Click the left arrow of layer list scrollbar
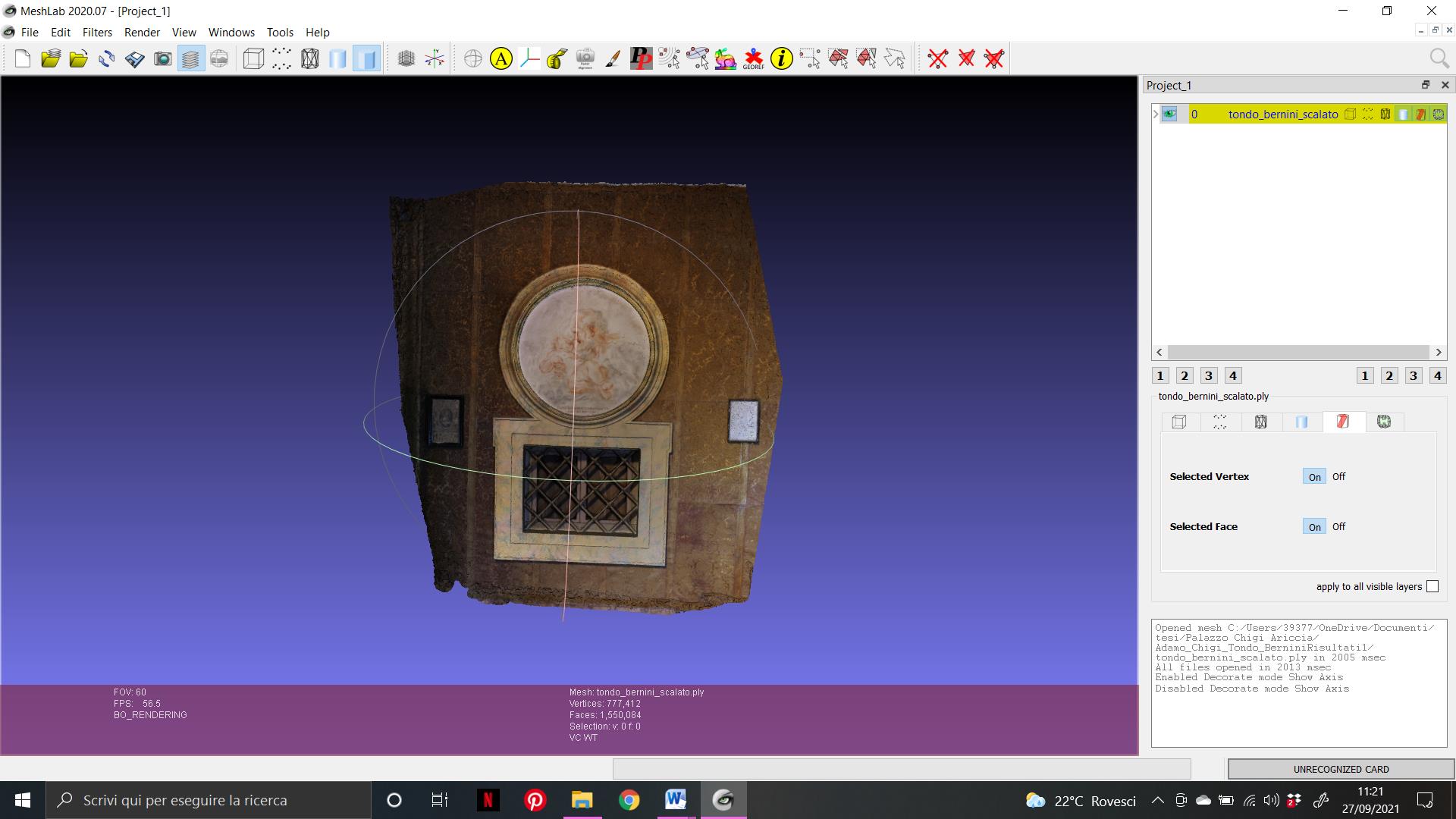This screenshot has width=1456, height=819. pos(1159,353)
